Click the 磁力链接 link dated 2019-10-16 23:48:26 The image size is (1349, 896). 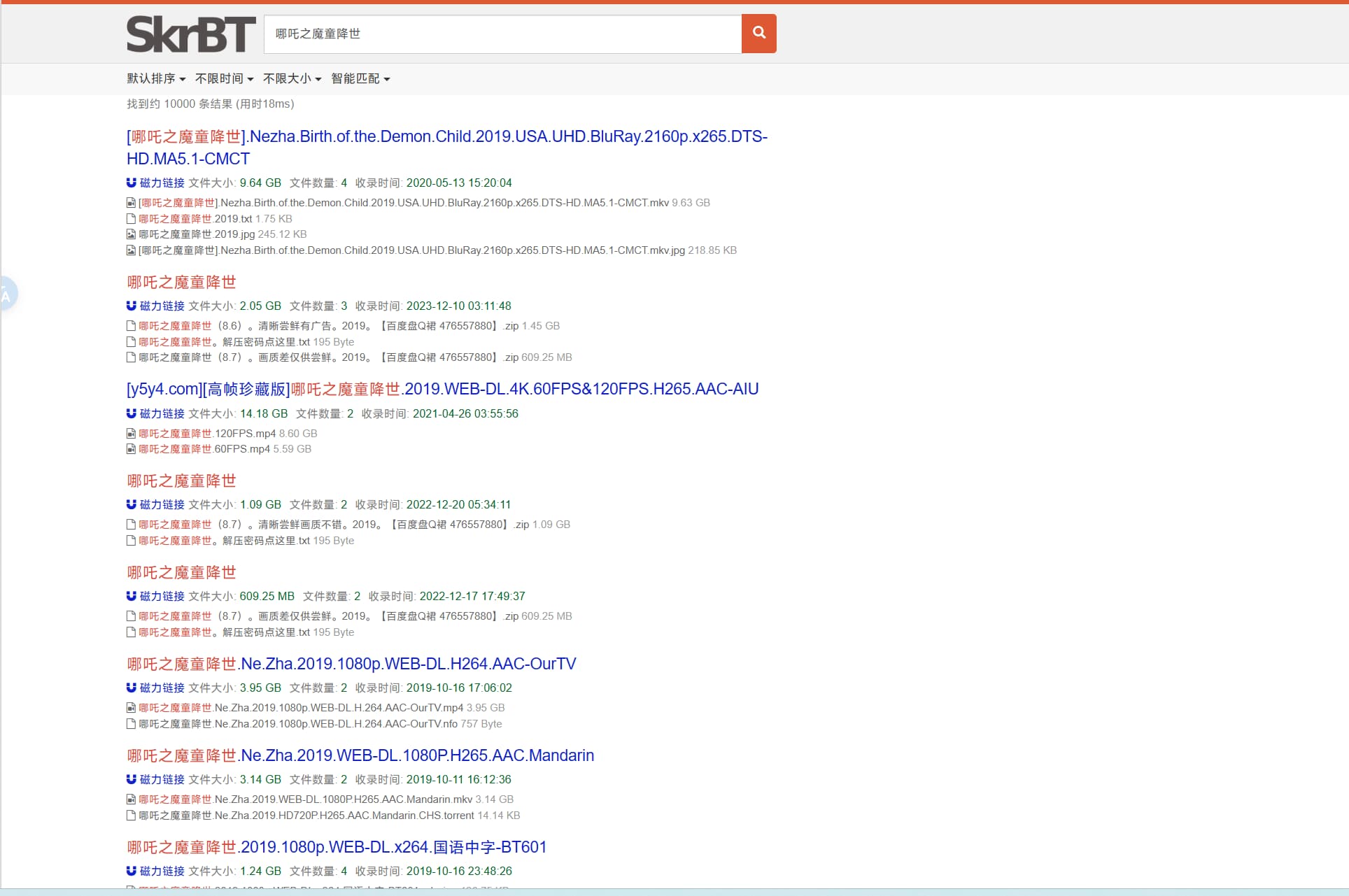[x=162, y=871]
